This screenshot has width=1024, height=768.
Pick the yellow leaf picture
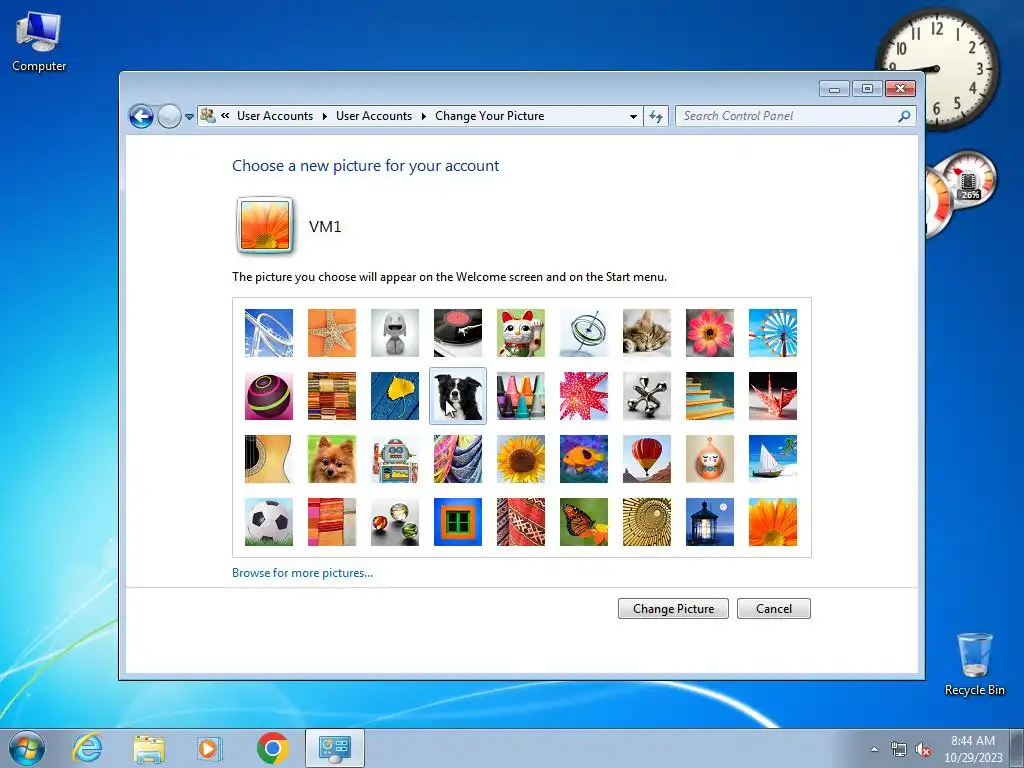click(394, 396)
